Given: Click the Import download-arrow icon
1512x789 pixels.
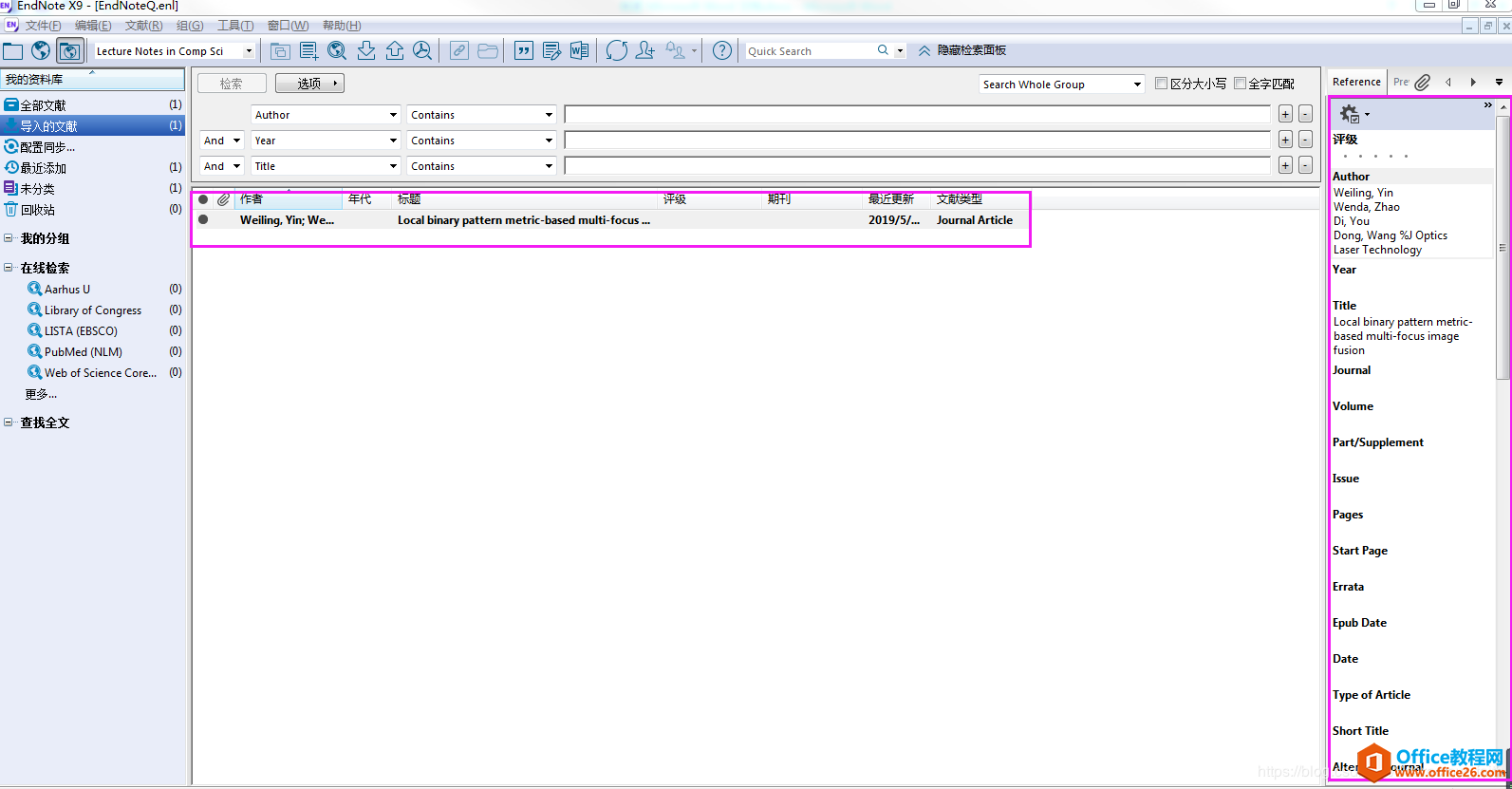Looking at the screenshot, I should tap(365, 50).
